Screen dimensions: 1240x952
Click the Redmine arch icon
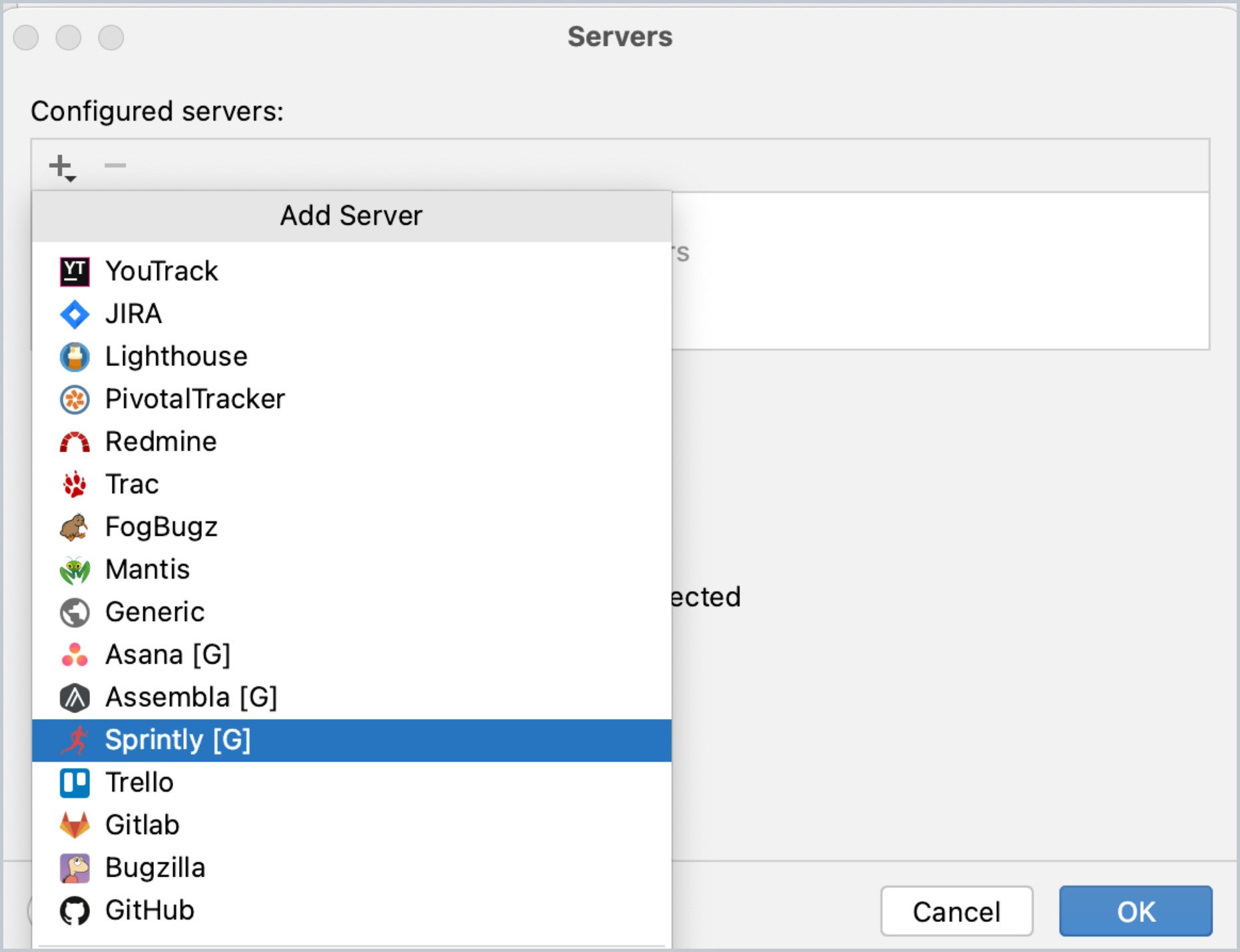tap(75, 442)
